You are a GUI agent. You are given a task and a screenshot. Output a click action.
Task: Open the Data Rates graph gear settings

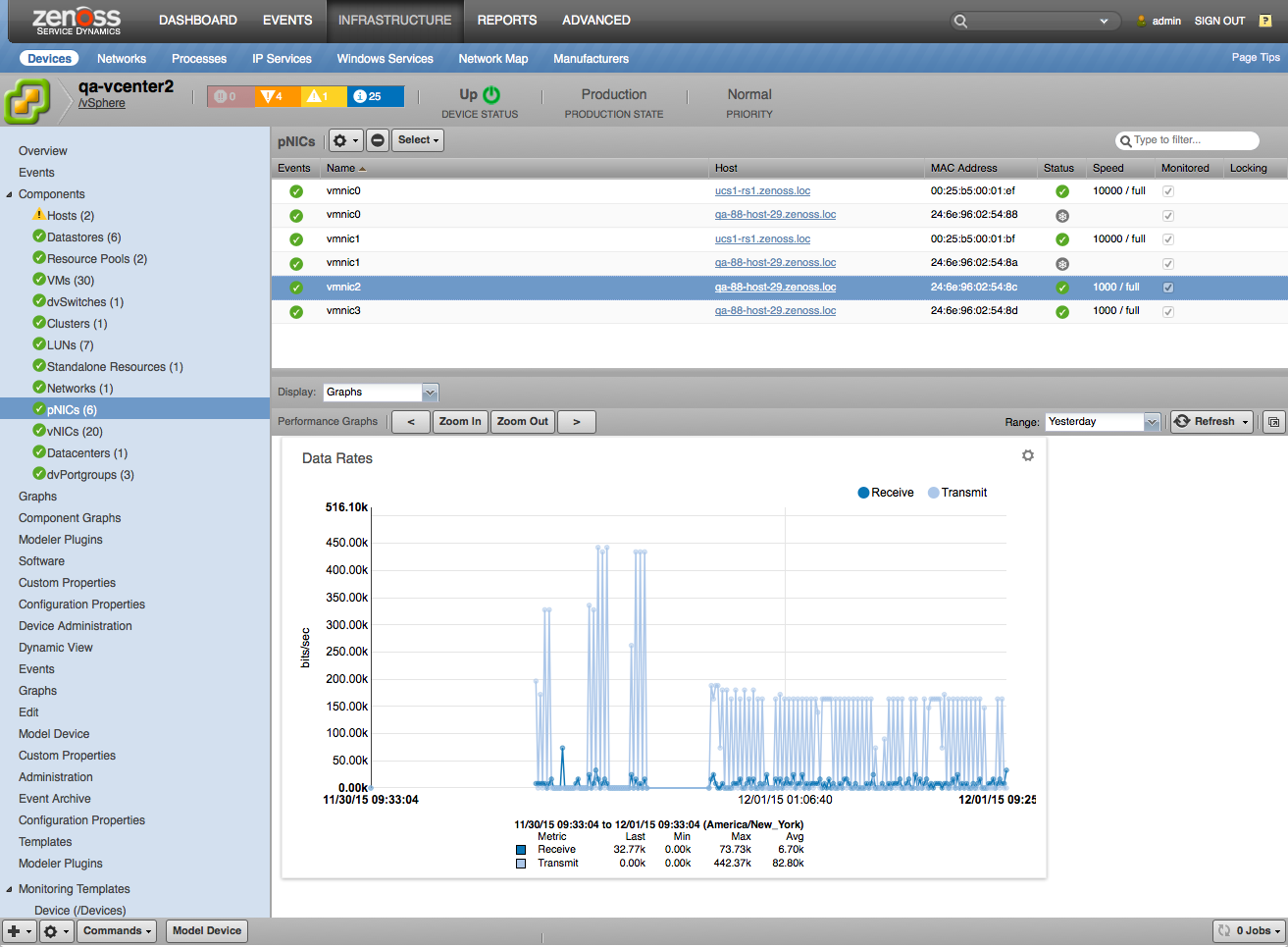tap(1028, 455)
